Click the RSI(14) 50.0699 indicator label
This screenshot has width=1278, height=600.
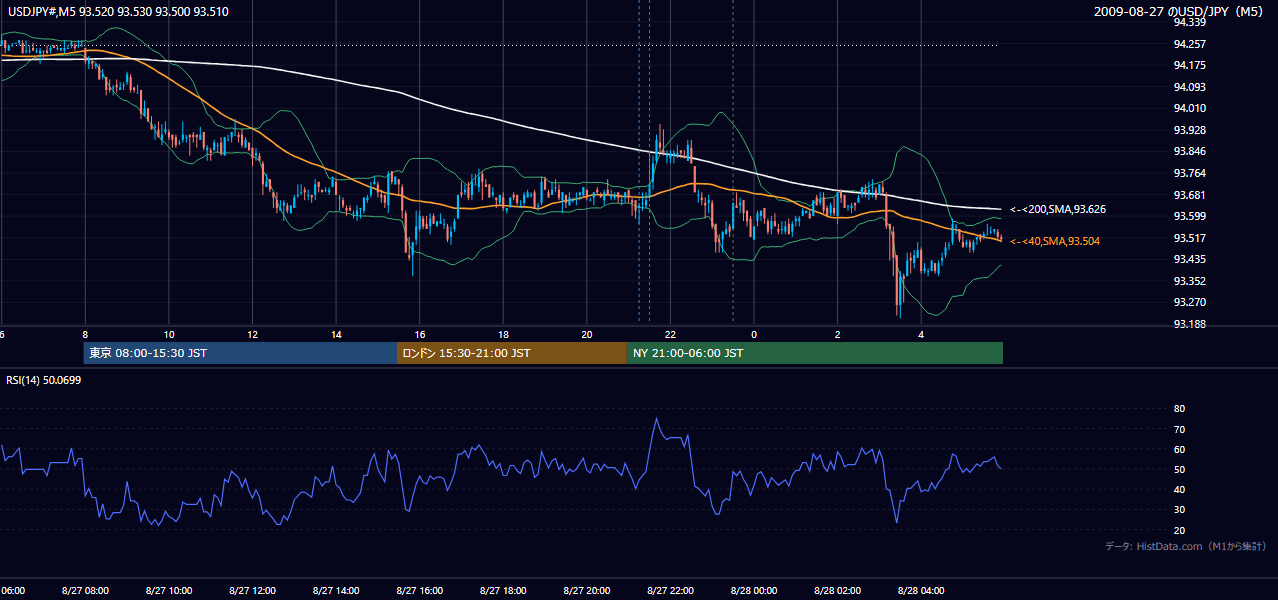pyautogui.click(x=44, y=380)
